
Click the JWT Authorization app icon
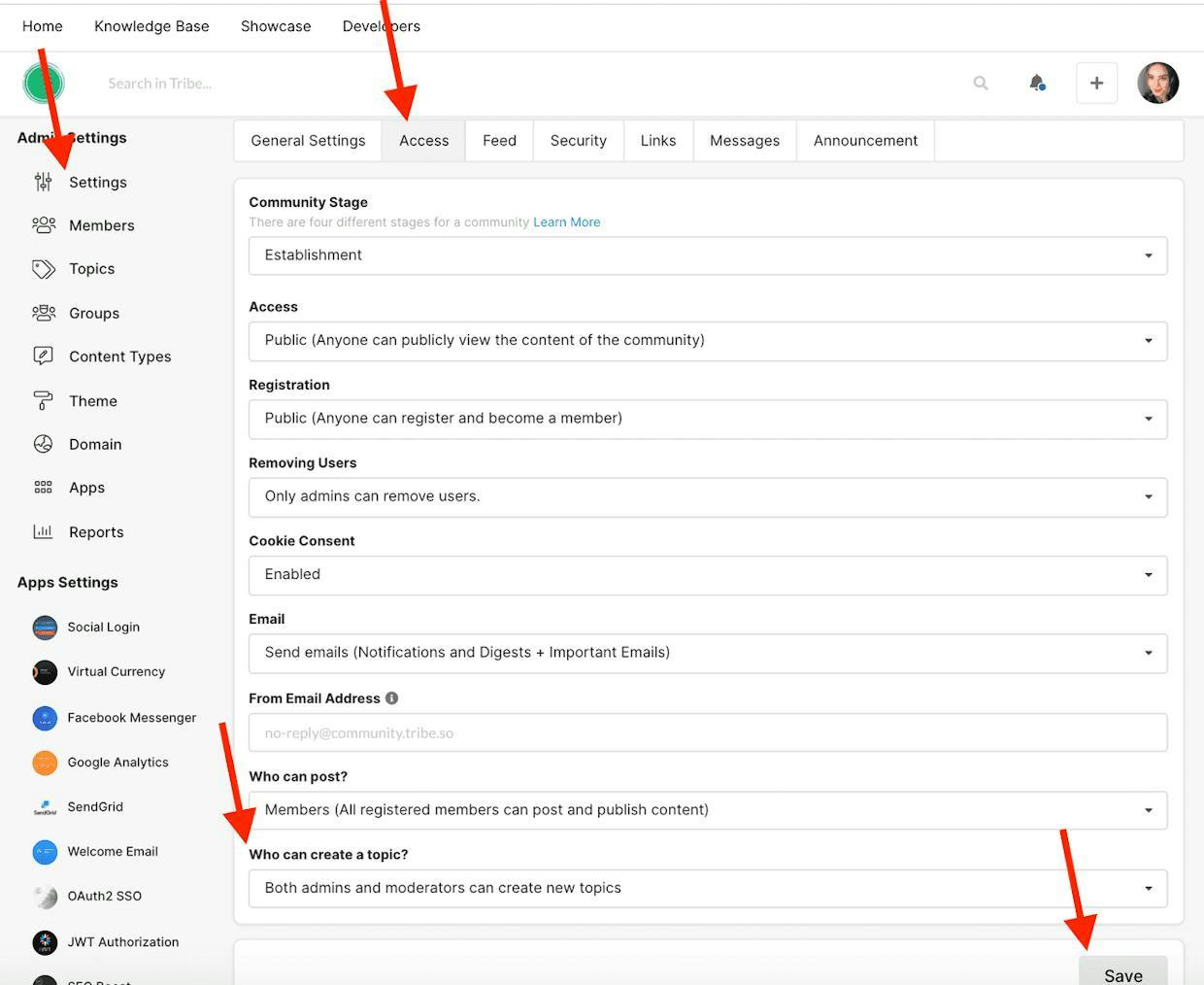(45, 942)
